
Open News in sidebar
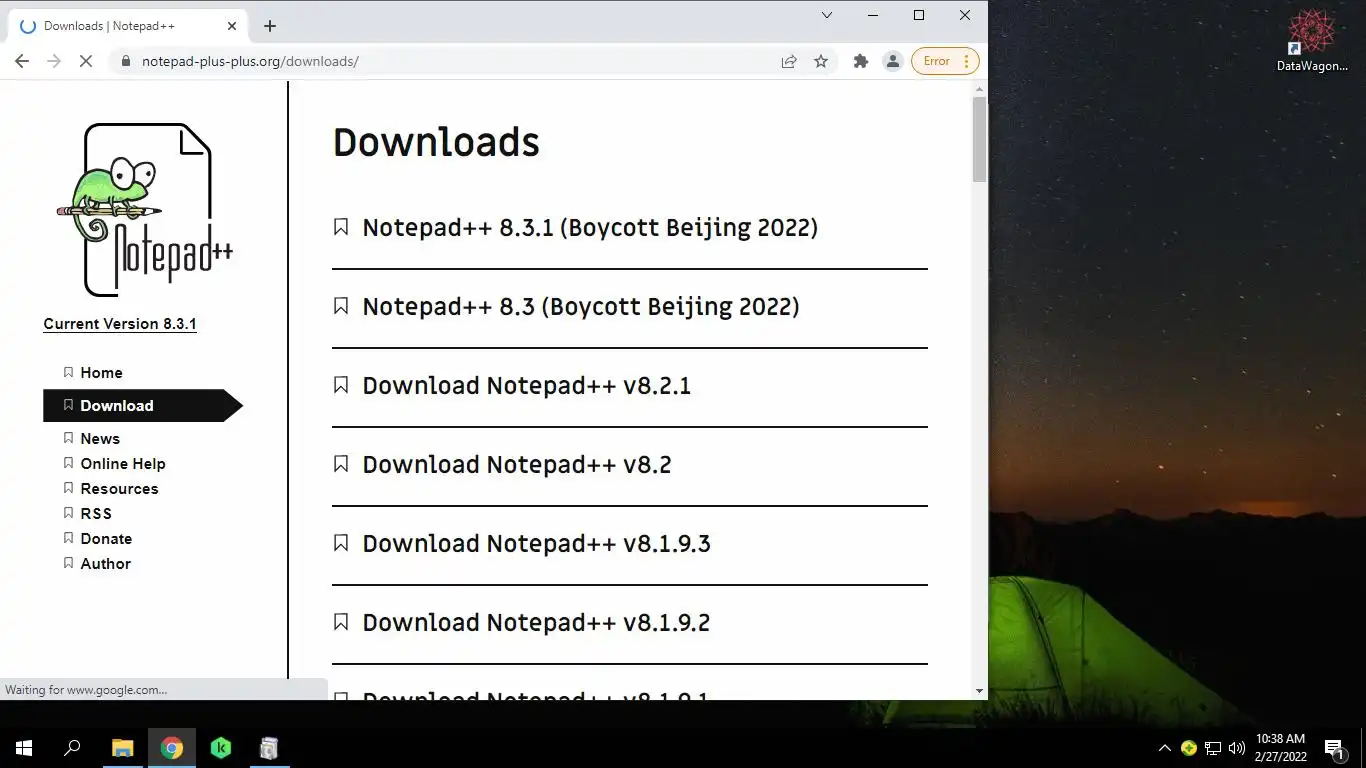click(x=100, y=438)
